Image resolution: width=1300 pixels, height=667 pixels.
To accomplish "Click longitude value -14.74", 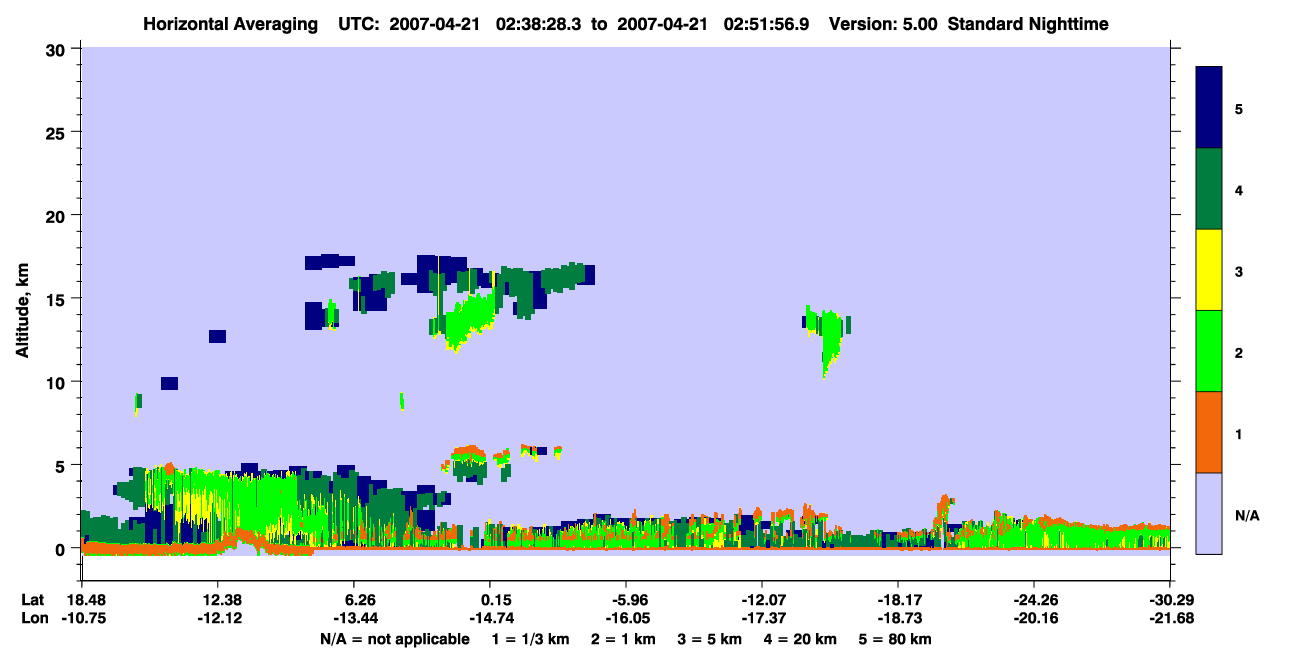I will pyautogui.click(x=490, y=618).
